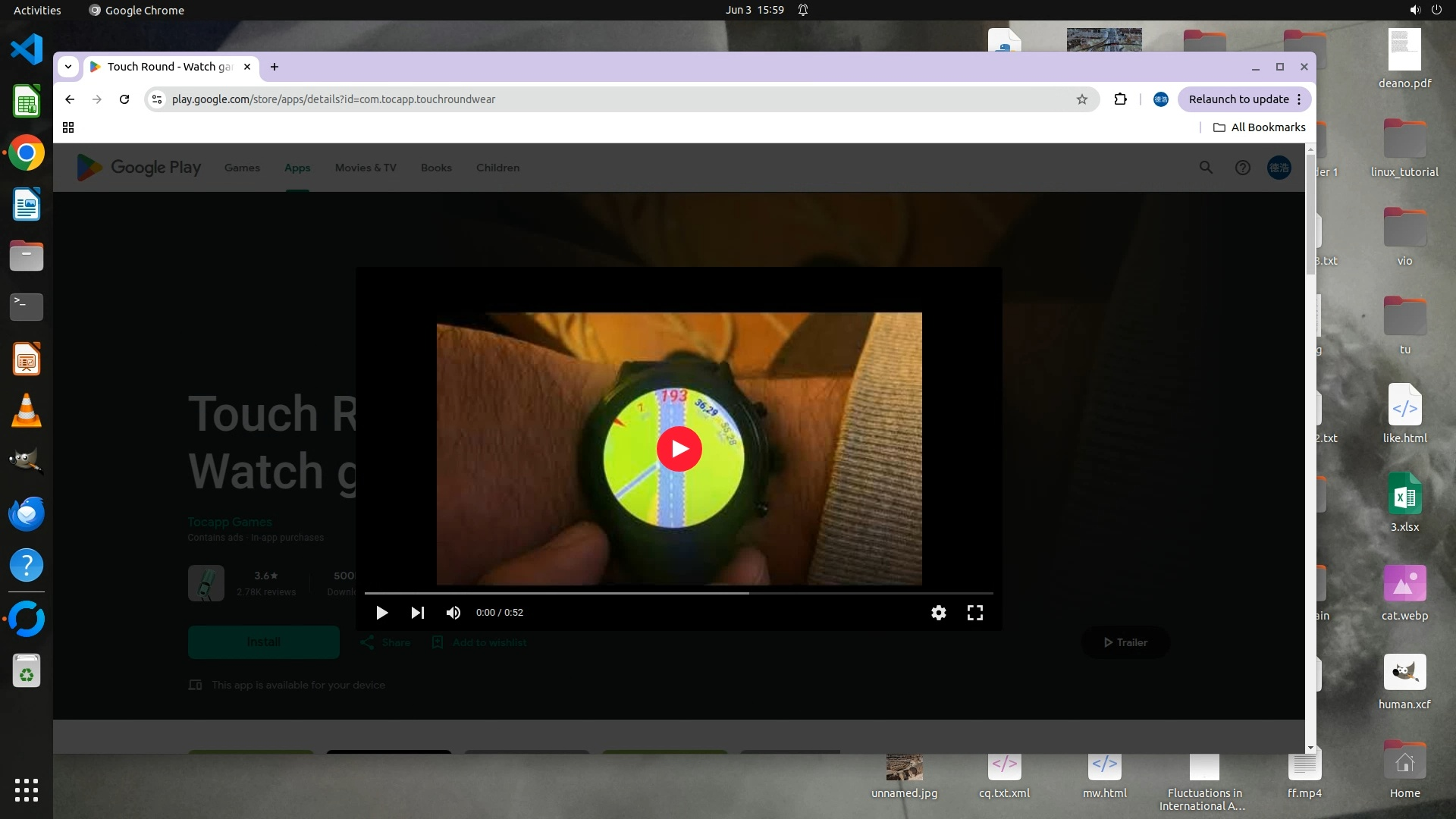1456x819 pixels.
Task: Click the URL address bar
Action: tap(607, 99)
